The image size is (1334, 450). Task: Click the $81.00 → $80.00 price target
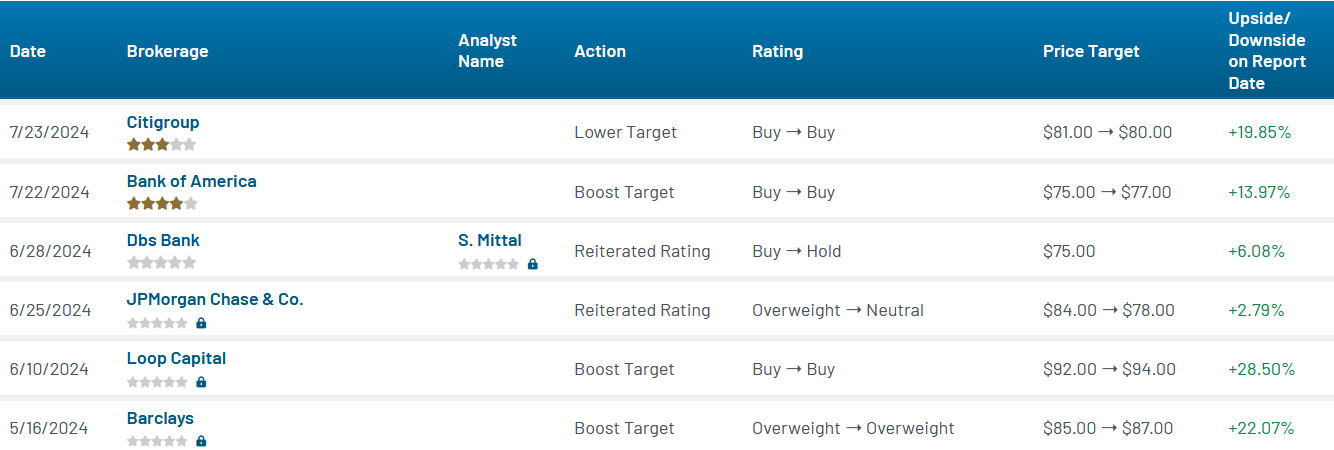[x=1107, y=132]
